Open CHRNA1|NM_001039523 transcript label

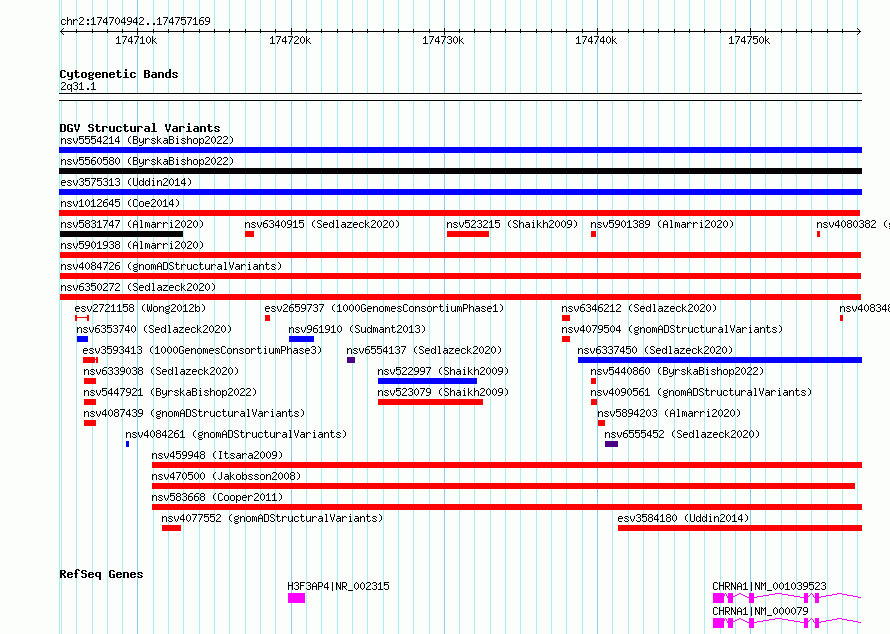pyautogui.click(x=769, y=586)
